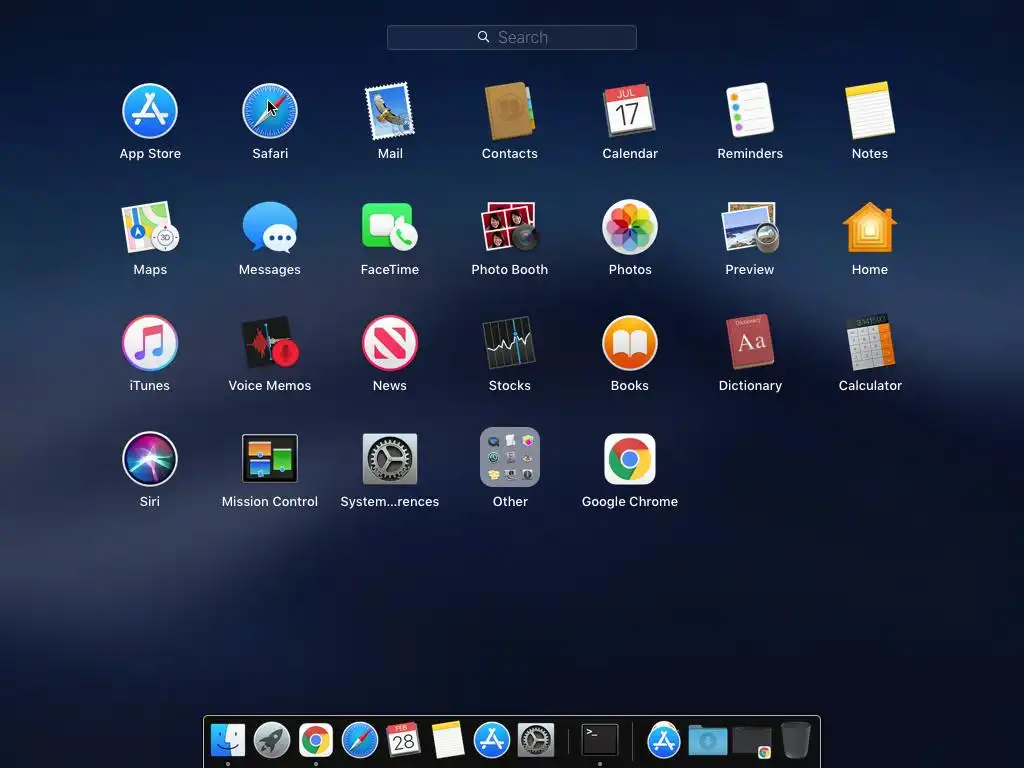This screenshot has width=1024, height=768.
Task: Switch to Terminal in the Dock
Action: pos(600,740)
